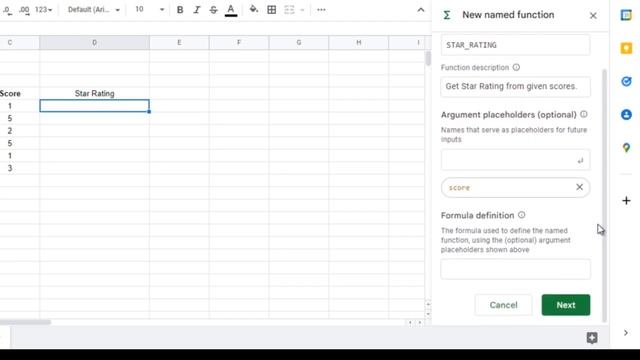Focus the argument placeholder input
This screenshot has width=640, height=360.
pos(515,160)
